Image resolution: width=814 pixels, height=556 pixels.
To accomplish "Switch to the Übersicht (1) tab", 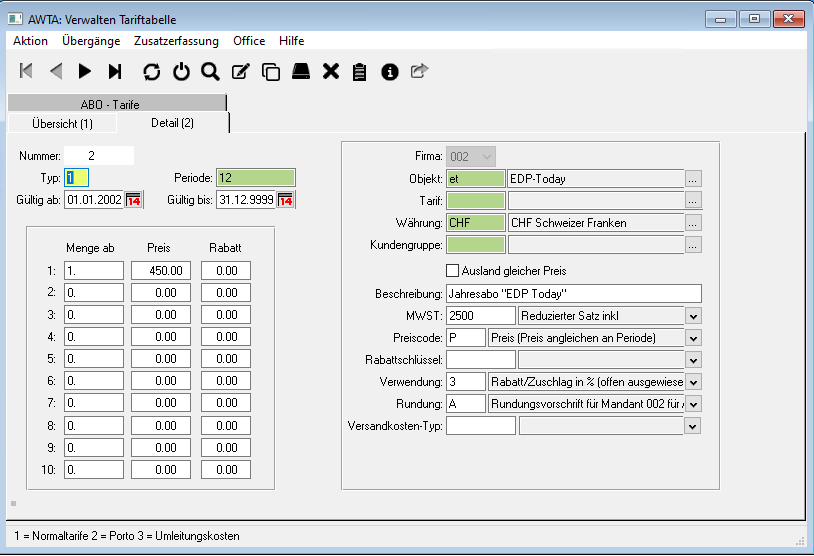I will click(x=62, y=123).
